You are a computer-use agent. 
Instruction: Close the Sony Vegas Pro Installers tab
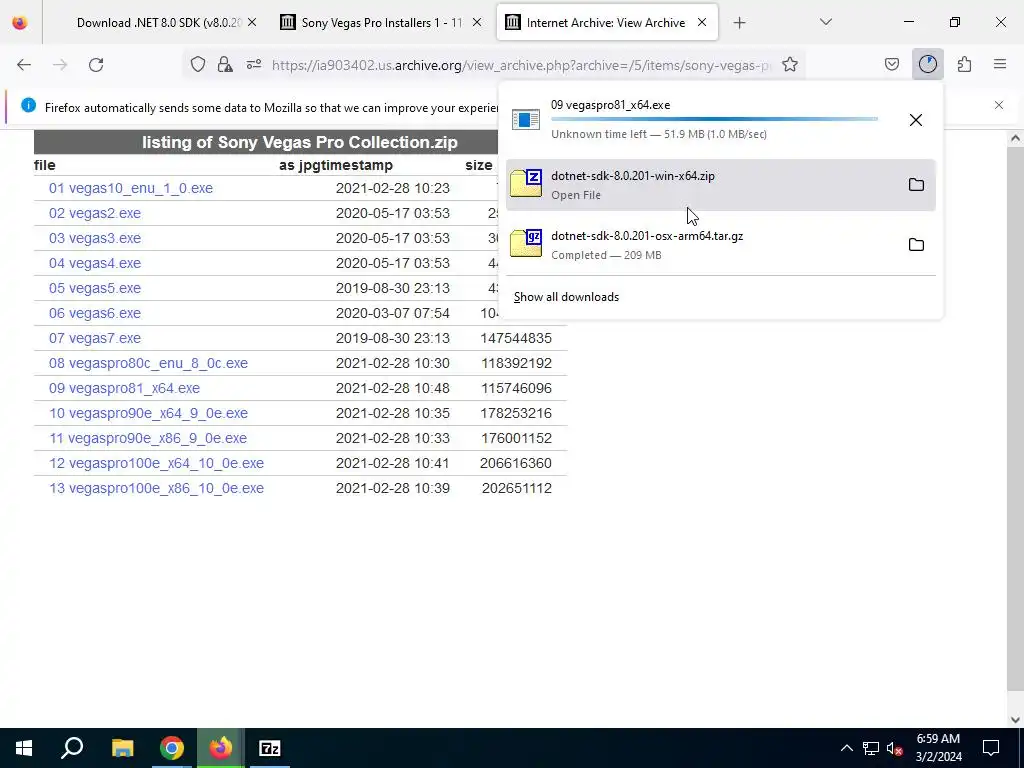click(x=477, y=23)
